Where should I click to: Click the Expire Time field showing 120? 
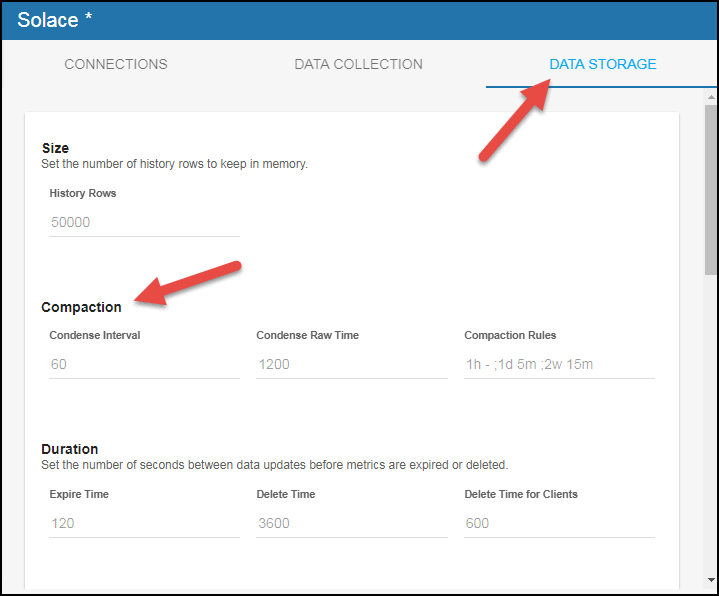click(144, 523)
